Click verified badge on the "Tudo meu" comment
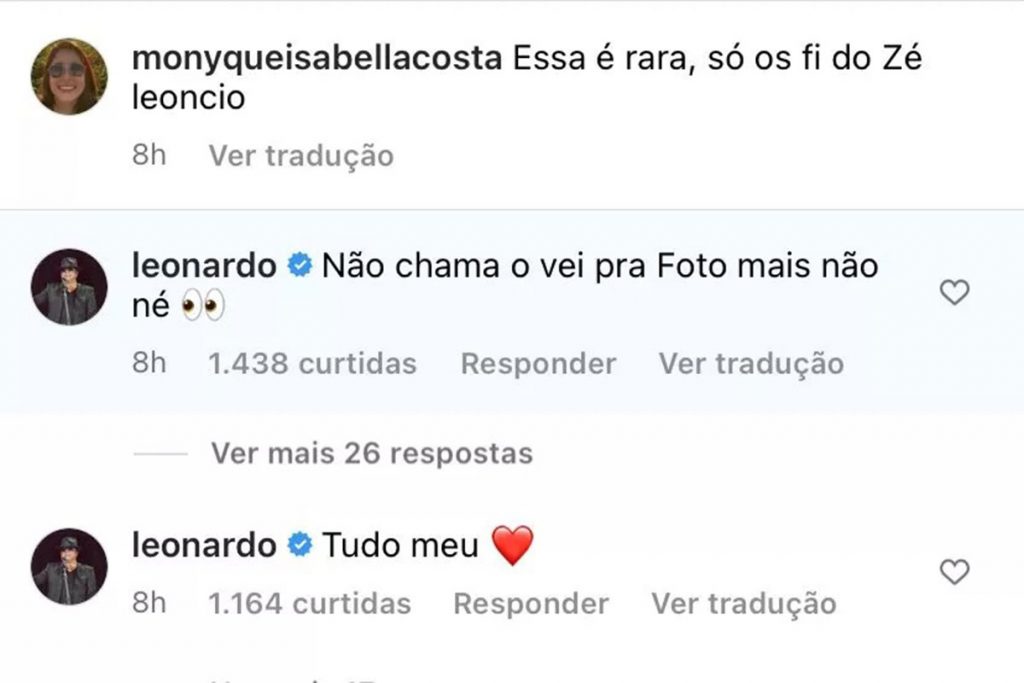 [298, 546]
